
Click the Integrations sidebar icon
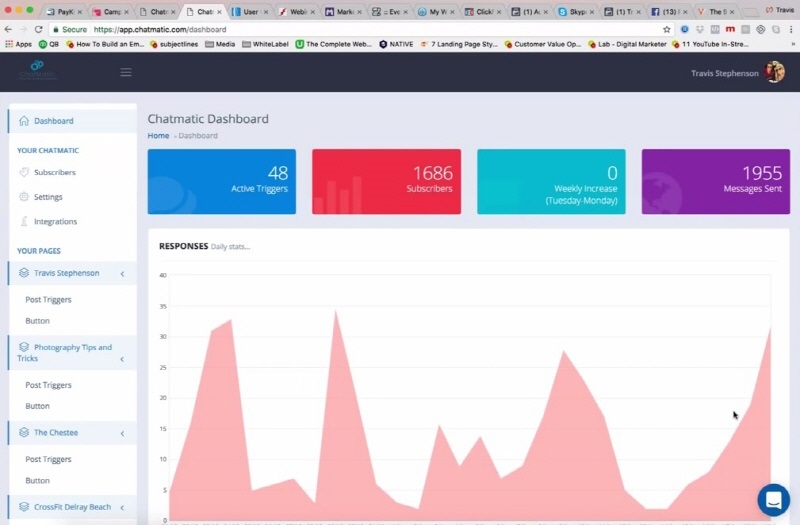24,221
